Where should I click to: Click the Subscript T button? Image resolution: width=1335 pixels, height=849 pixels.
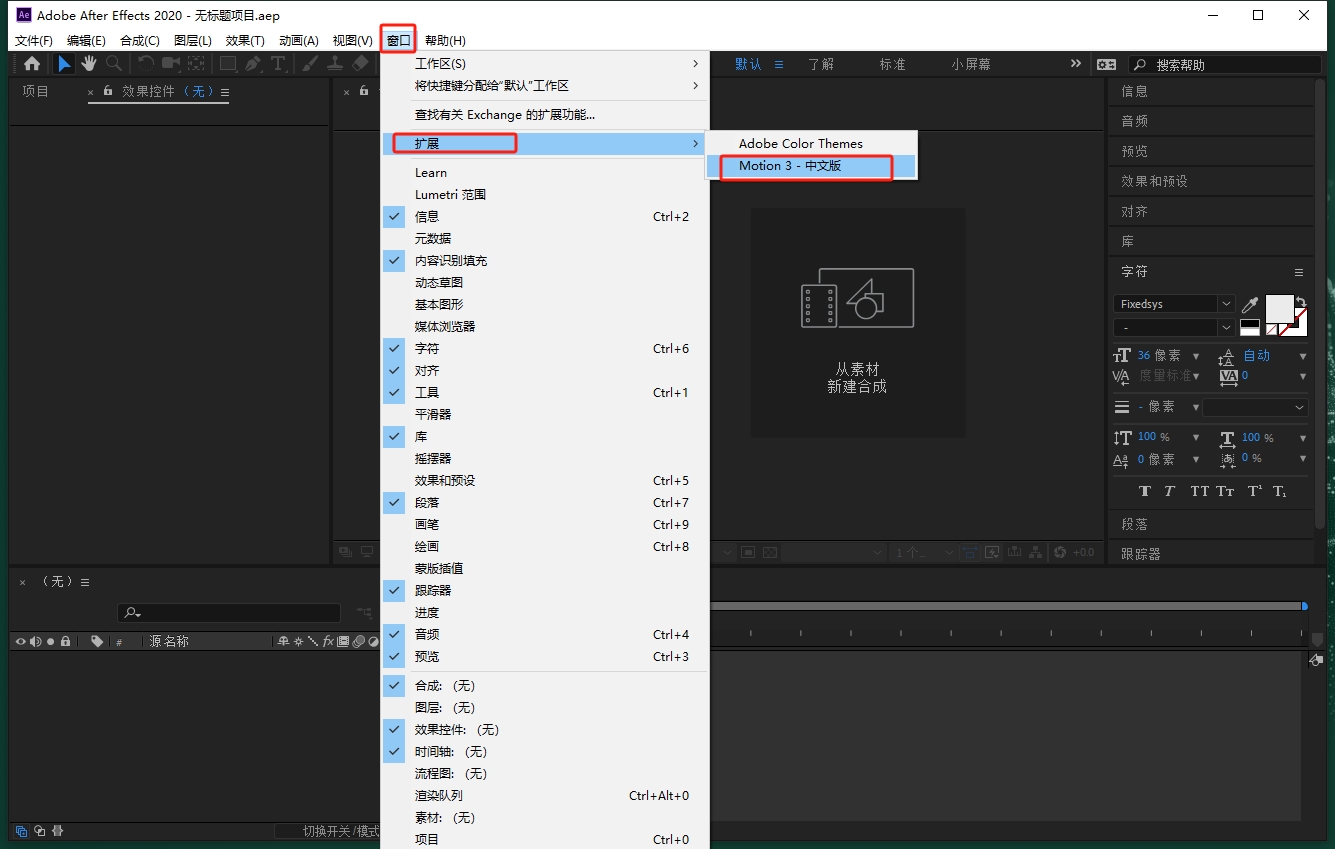[x=1280, y=491]
